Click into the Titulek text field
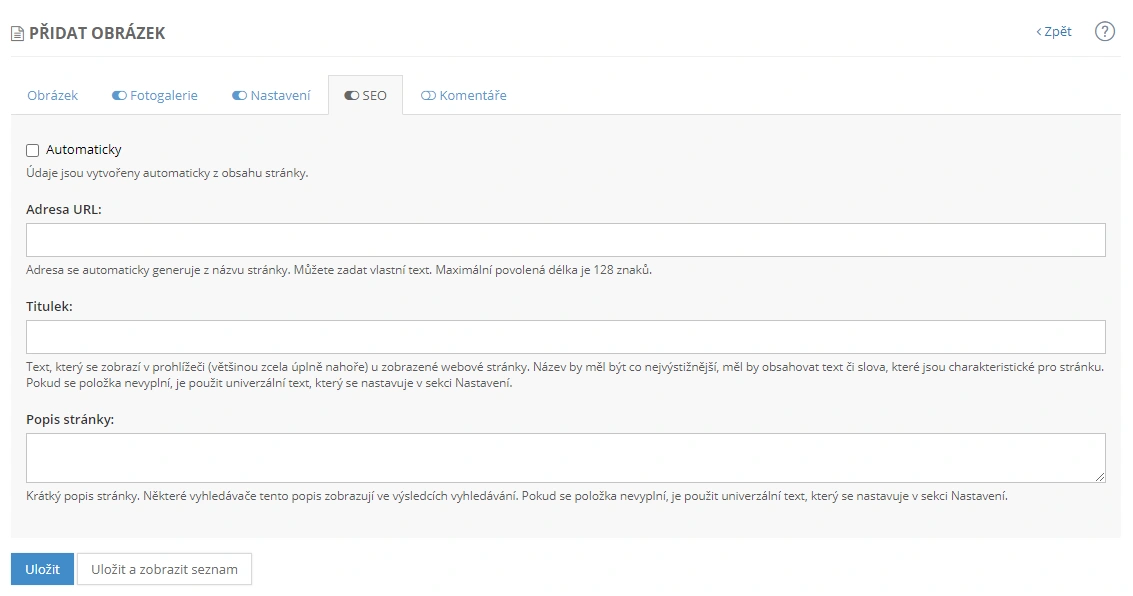1133x596 pixels. click(565, 337)
